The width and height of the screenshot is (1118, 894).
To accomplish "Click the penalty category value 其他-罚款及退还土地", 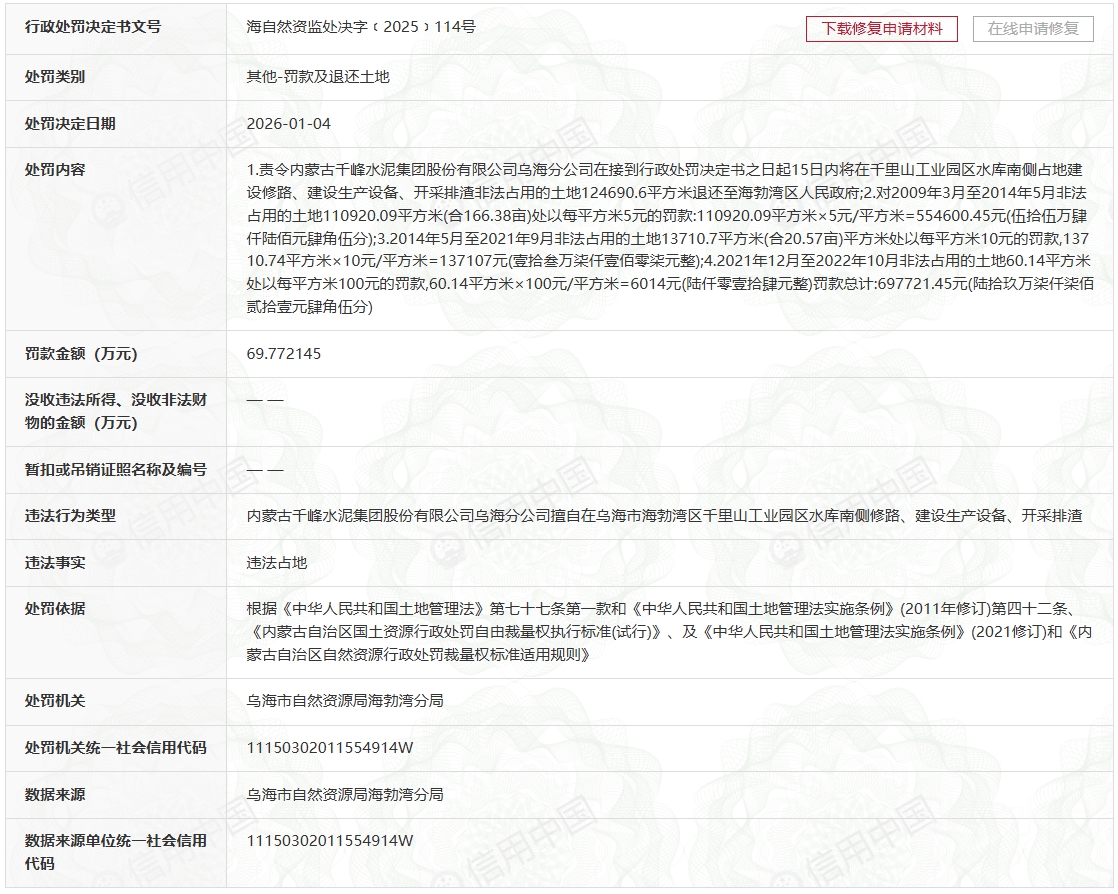I will click(318, 77).
